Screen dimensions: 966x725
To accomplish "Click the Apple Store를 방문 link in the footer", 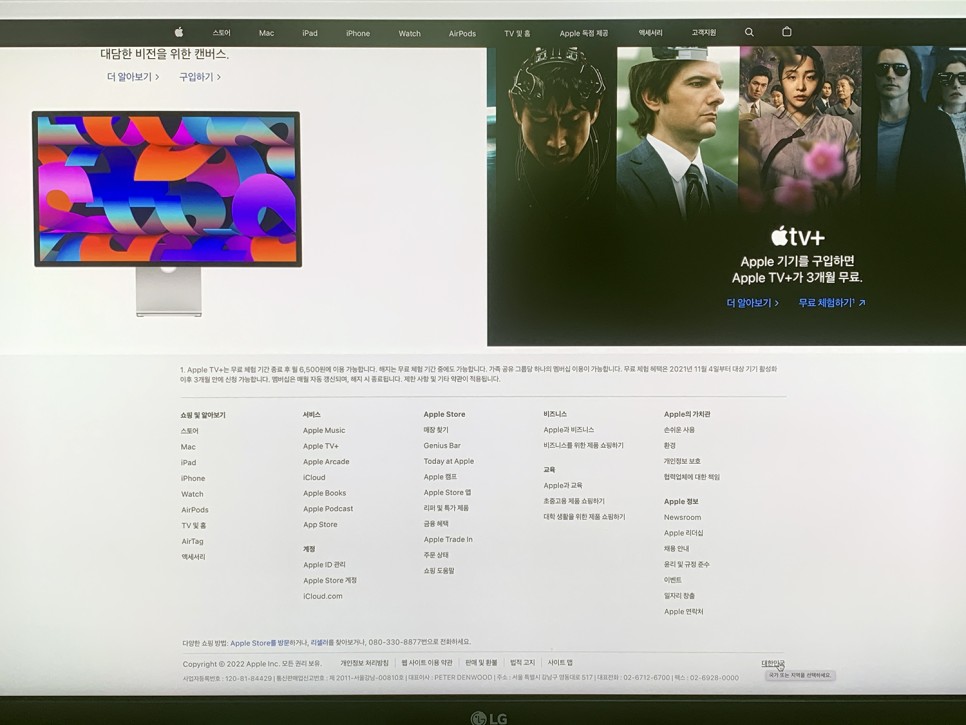I will click(259, 643).
